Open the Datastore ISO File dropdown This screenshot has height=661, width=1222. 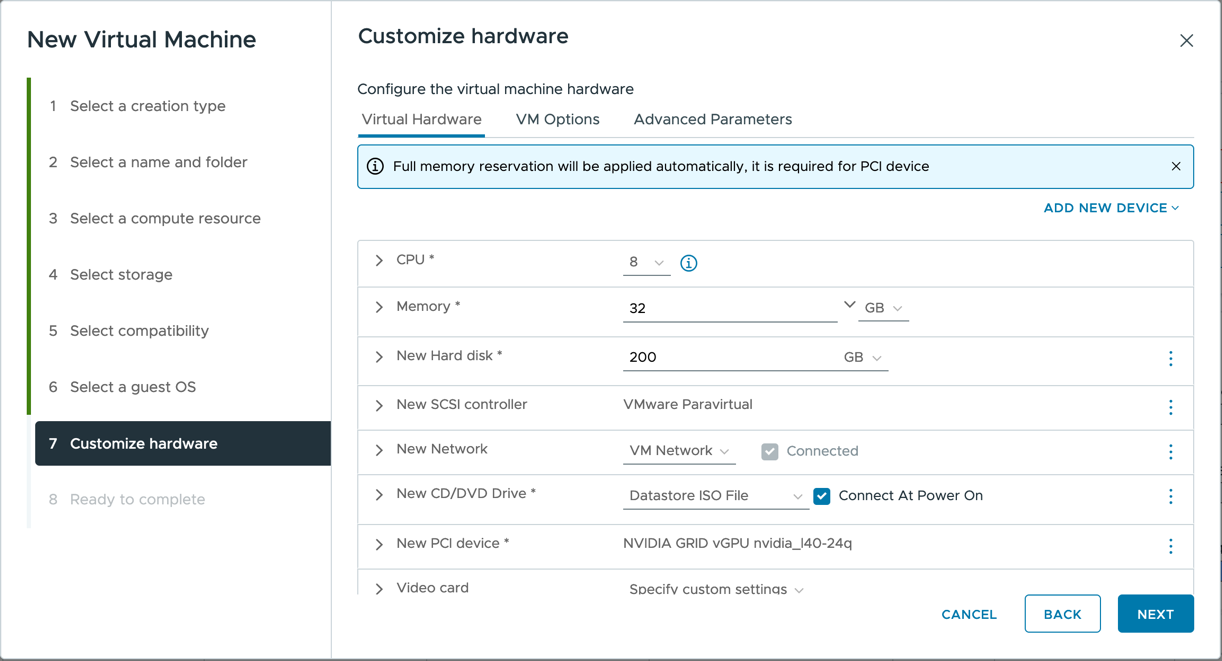[715, 496]
